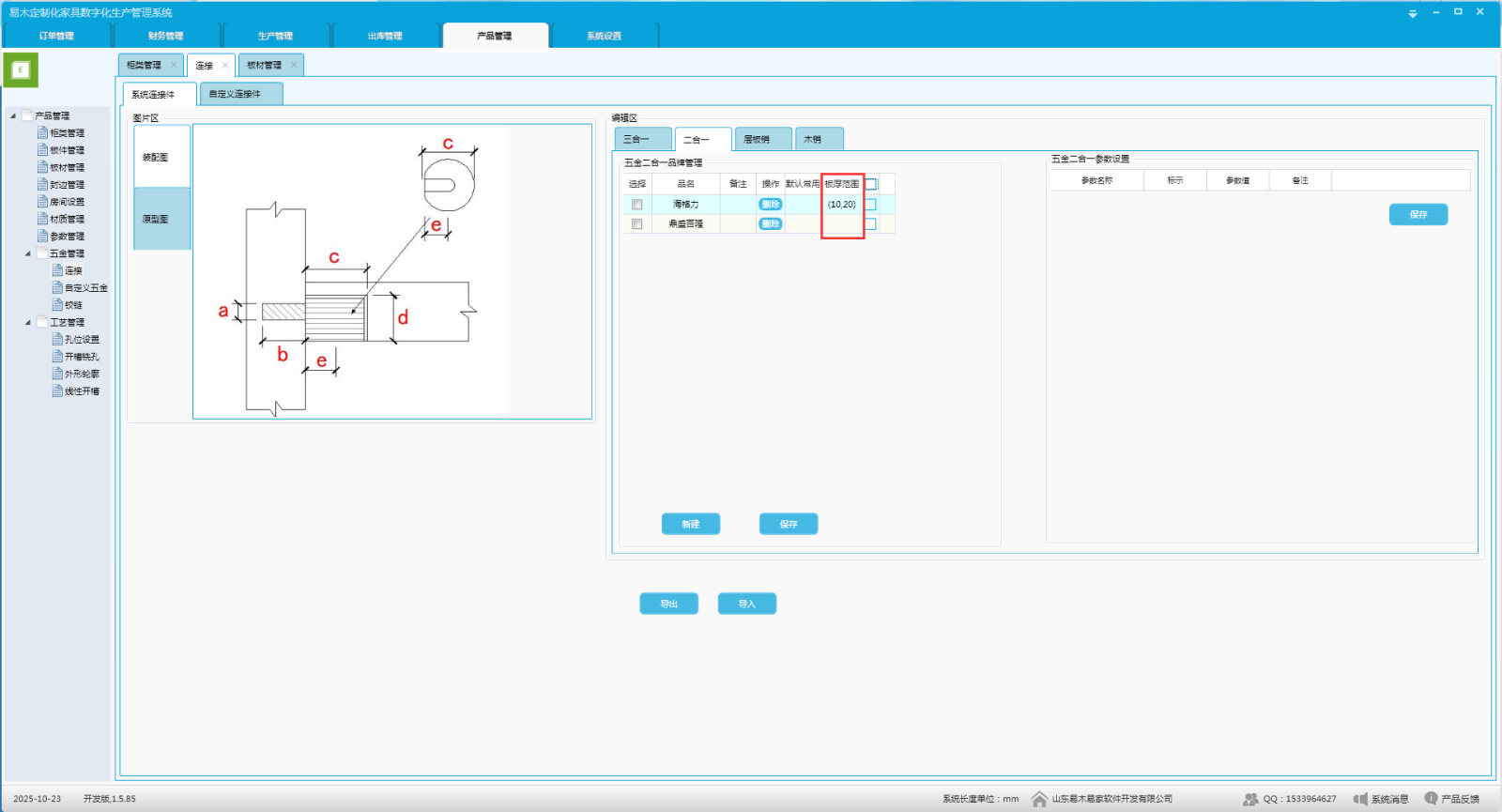This screenshot has height=812, width=1502.
Task: Check the selection box for 鼎盛百隆
Action: [x=637, y=224]
